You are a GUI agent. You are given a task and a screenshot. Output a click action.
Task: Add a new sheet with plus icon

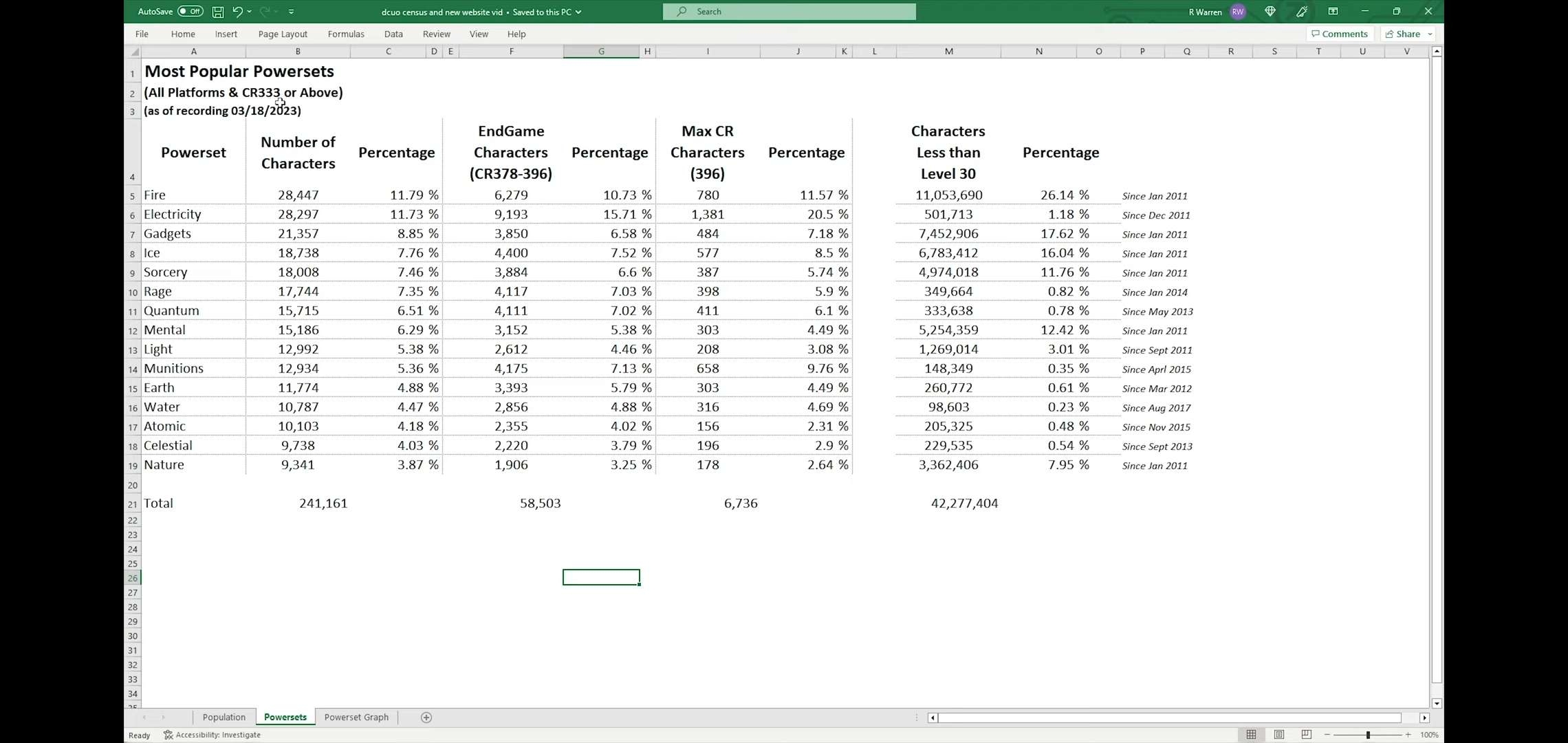click(426, 718)
